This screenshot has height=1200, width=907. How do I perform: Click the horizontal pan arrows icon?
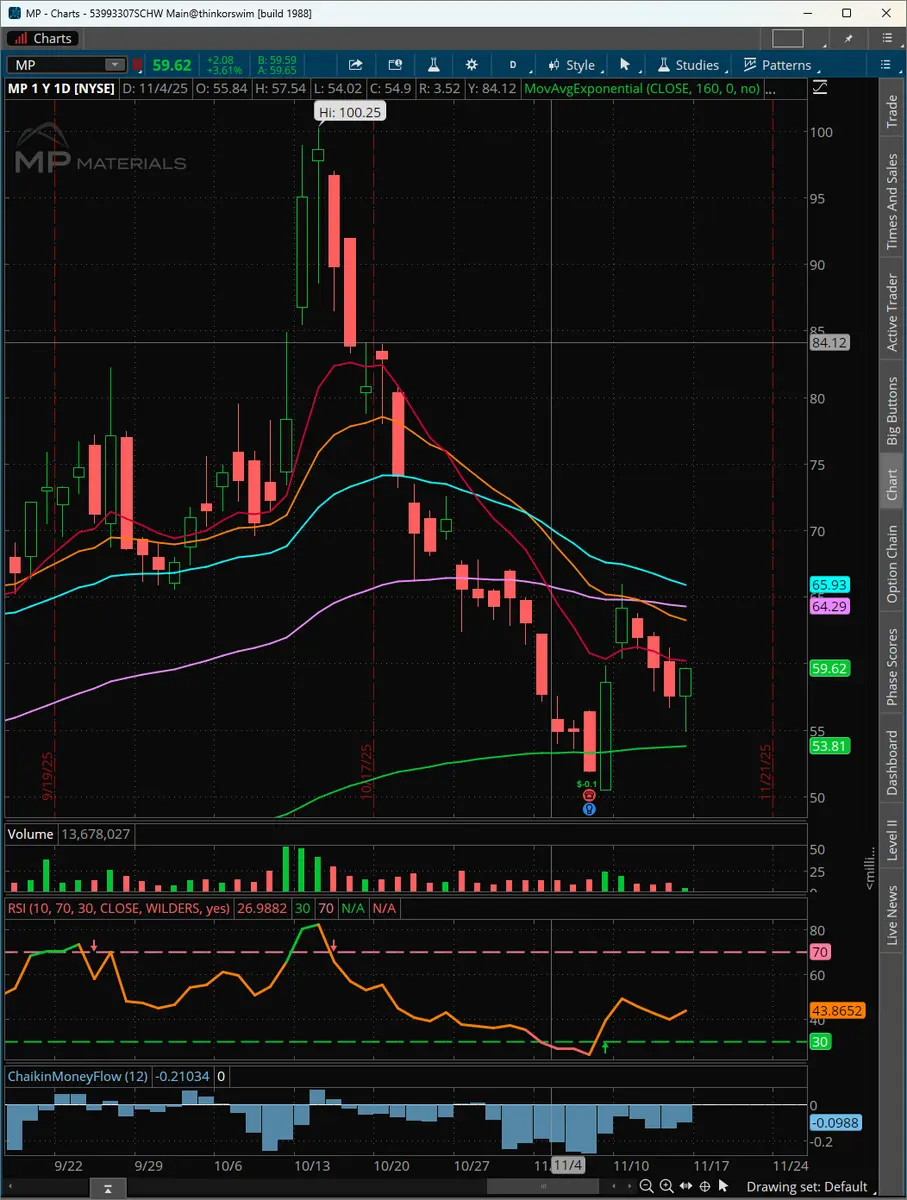point(686,1186)
